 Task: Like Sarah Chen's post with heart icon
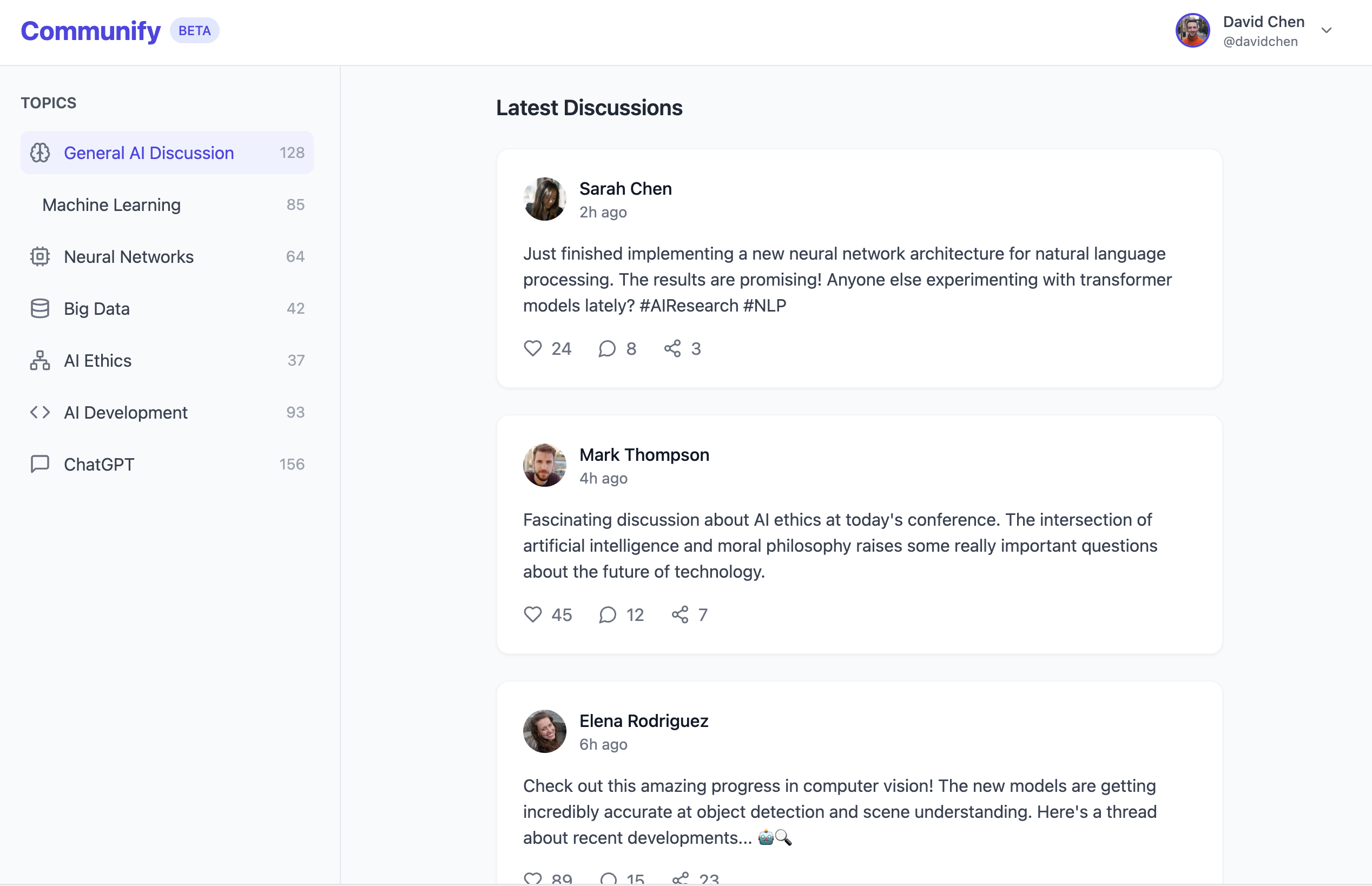(533, 348)
